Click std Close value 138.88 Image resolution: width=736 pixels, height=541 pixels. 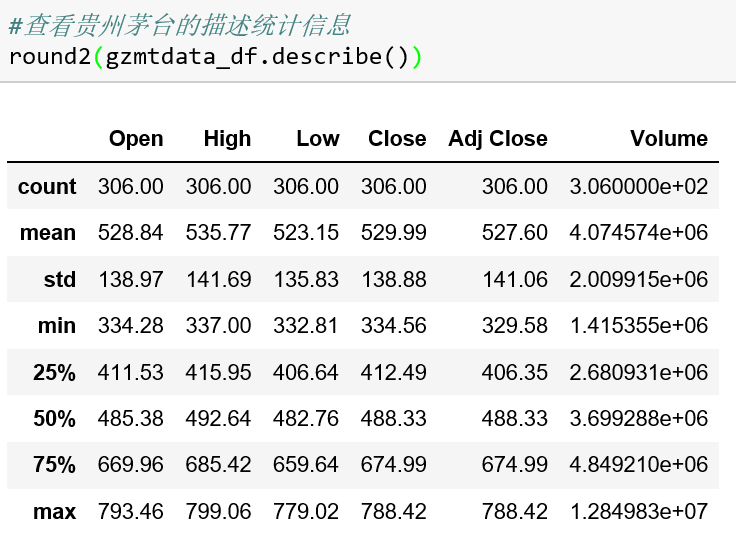(394, 279)
